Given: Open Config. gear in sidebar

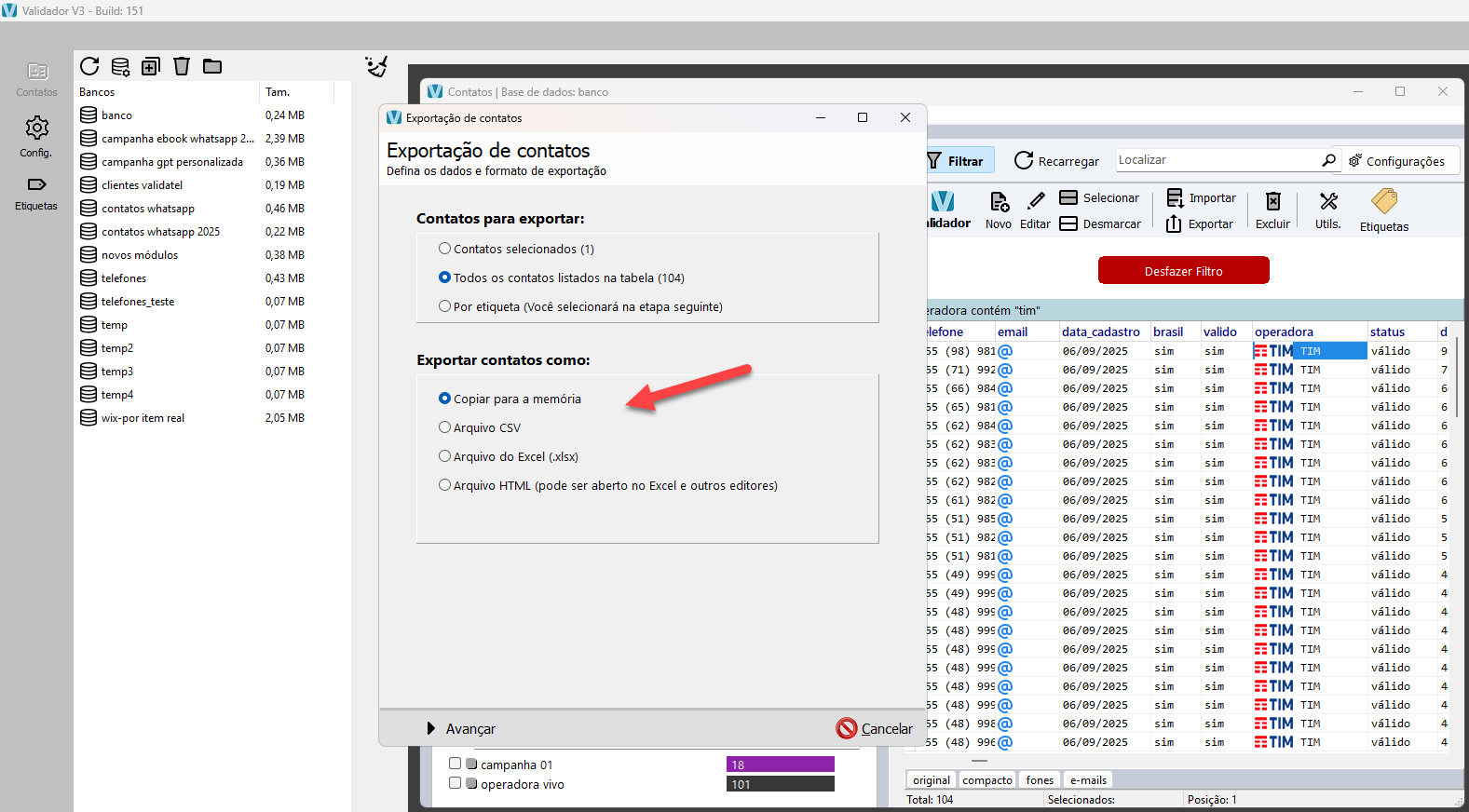Looking at the screenshot, I should click(36, 135).
